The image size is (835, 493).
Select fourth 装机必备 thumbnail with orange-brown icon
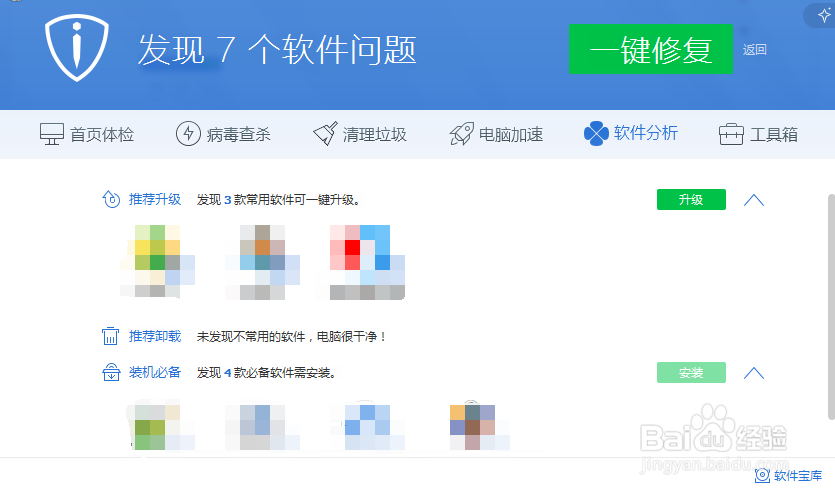(x=480, y=427)
